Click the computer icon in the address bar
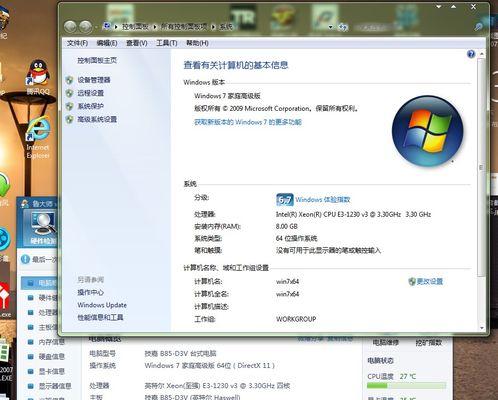 [107, 26]
